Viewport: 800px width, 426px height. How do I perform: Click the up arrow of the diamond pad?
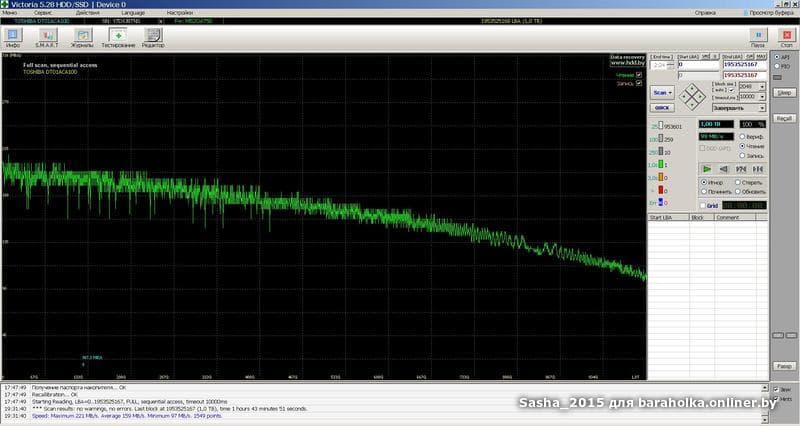692,88
